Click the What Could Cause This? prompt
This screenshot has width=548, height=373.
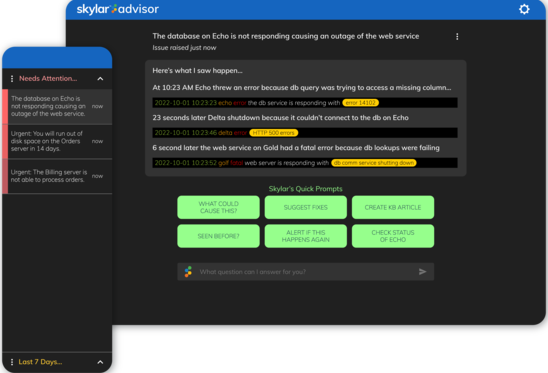[x=218, y=207]
